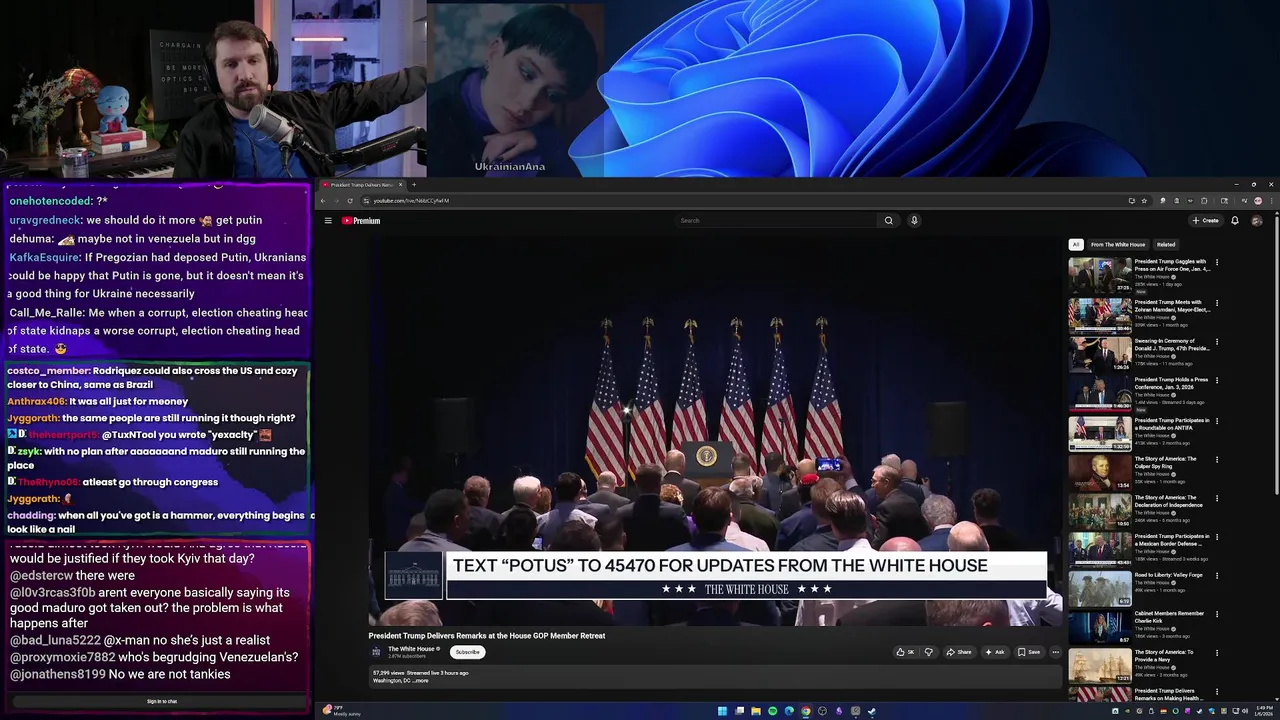The height and width of the screenshot is (720, 1280).
Task: Open the YouTube account avatar menu
Action: 1257,221
